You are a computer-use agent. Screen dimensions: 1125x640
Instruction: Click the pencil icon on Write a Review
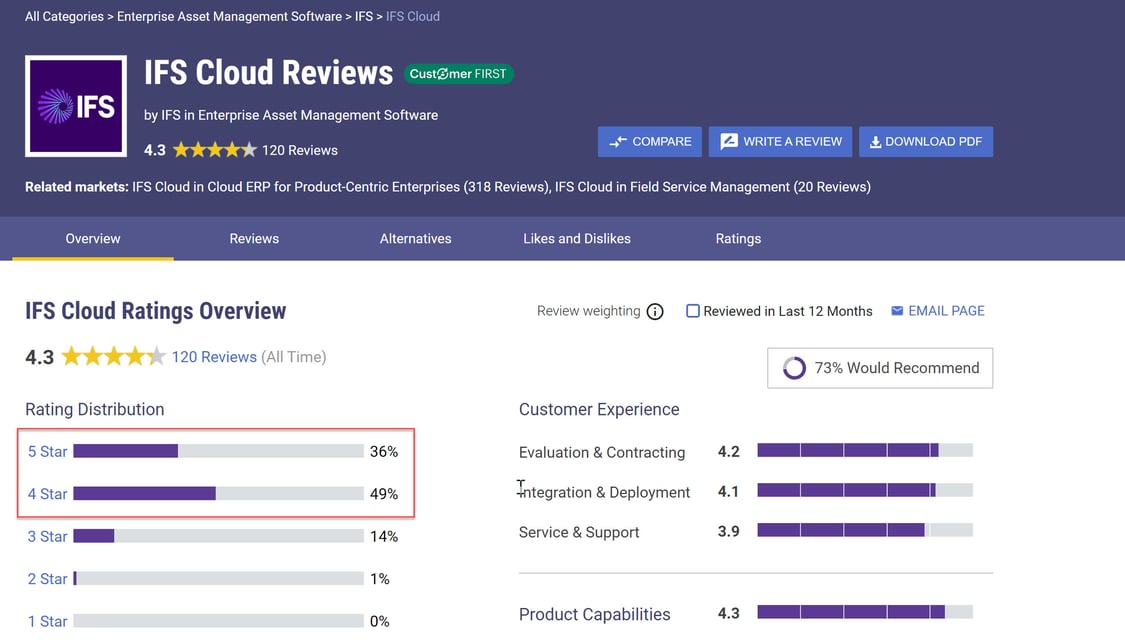[x=728, y=141]
